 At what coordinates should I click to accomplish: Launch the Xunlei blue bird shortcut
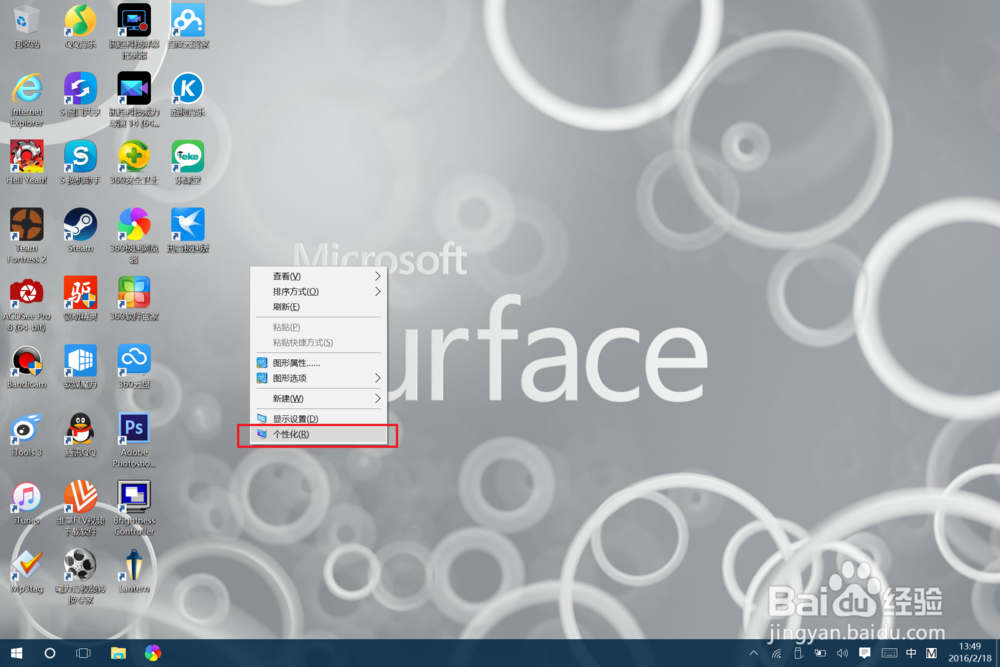[x=188, y=231]
